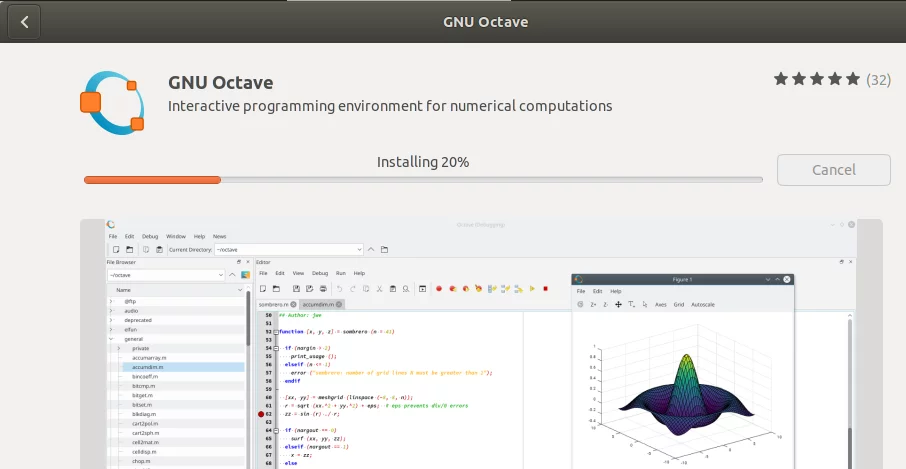Click the Axes button in Figure 1 toolbar
This screenshot has height=469, width=906.
point(660,304)
